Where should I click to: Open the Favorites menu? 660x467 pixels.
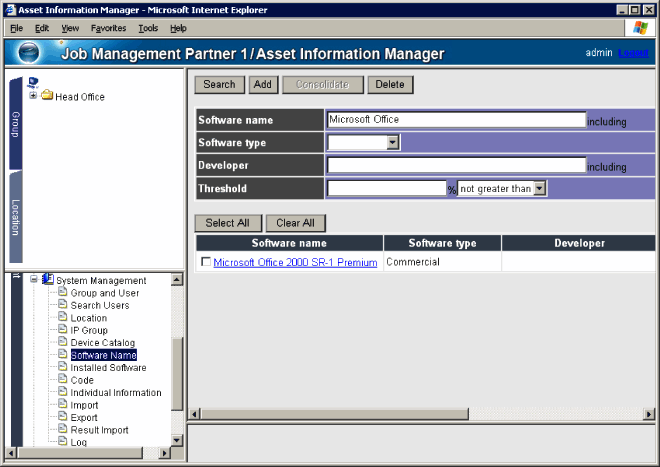coord(108,28)
